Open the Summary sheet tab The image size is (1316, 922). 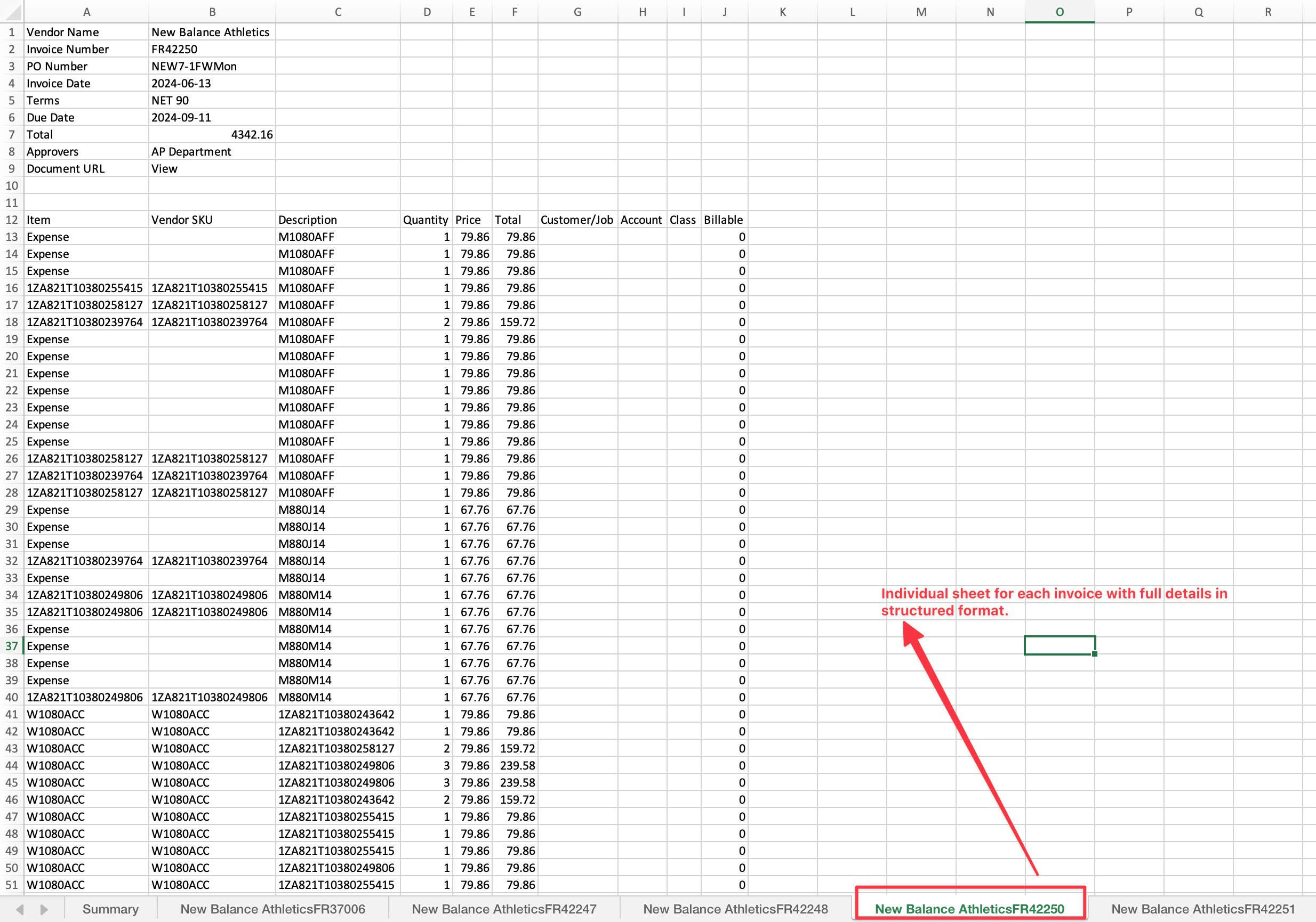110,909
